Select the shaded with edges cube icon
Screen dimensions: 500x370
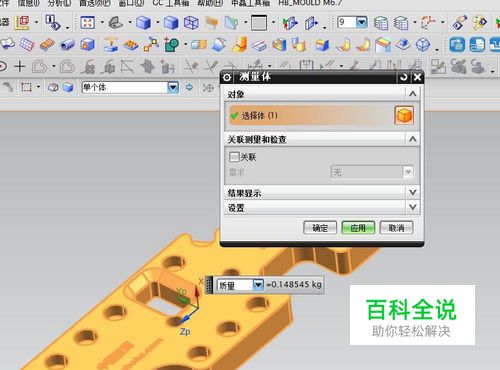point(144,23)
